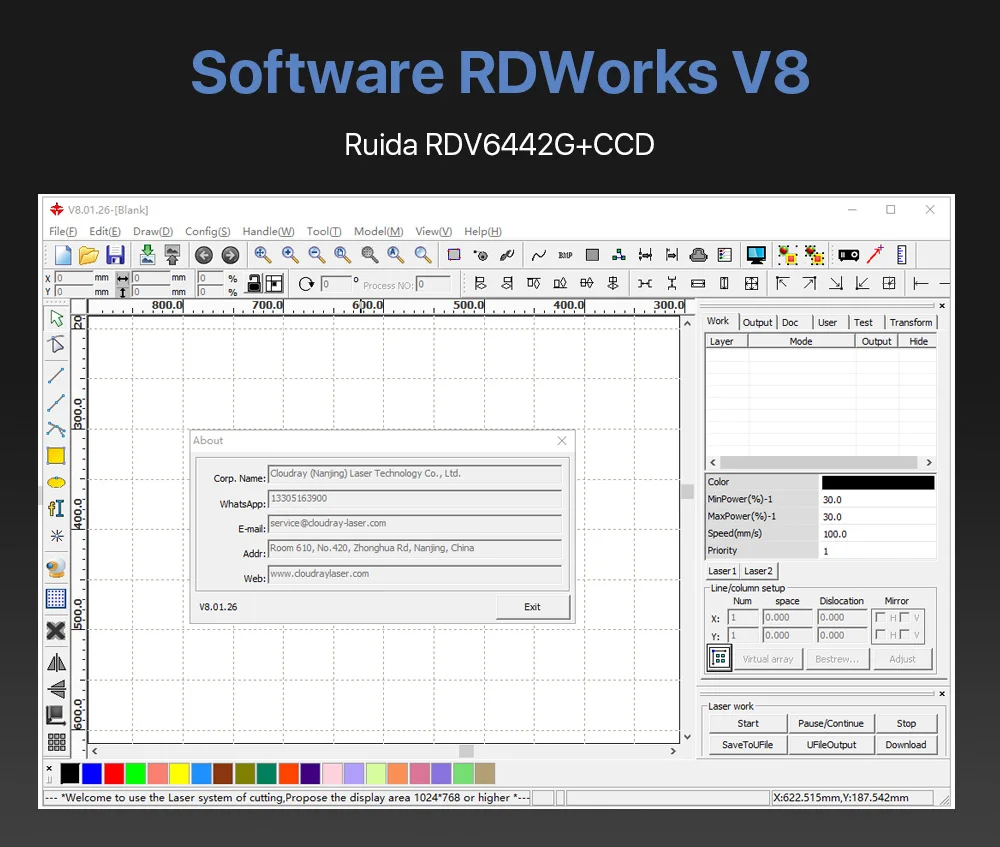Screen dimensions: 1000x847
Task: Undo with the left arrow icon
Action: (x=203, y=255)
